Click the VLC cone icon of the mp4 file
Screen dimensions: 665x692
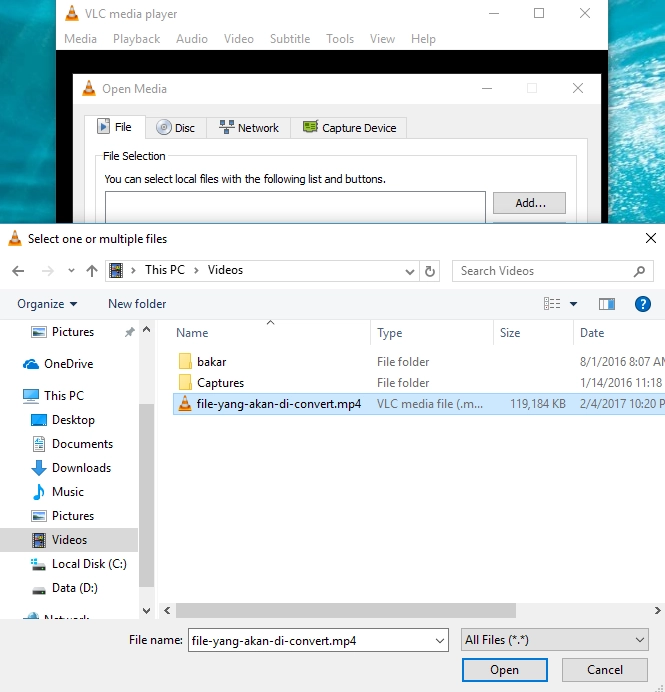(185, 404)
